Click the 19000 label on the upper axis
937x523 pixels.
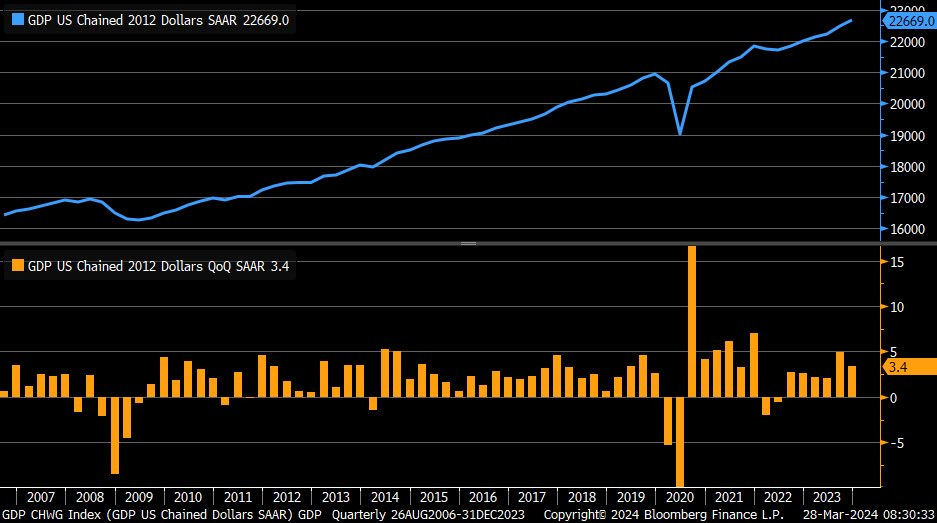coord(903,135)
